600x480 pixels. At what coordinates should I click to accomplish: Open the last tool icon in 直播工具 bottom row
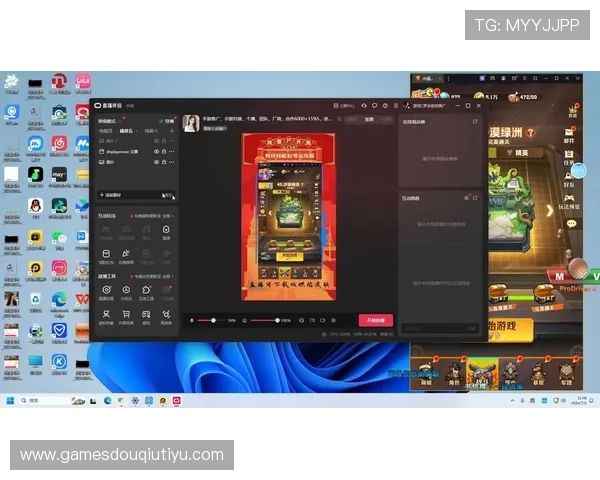[166, 314]
